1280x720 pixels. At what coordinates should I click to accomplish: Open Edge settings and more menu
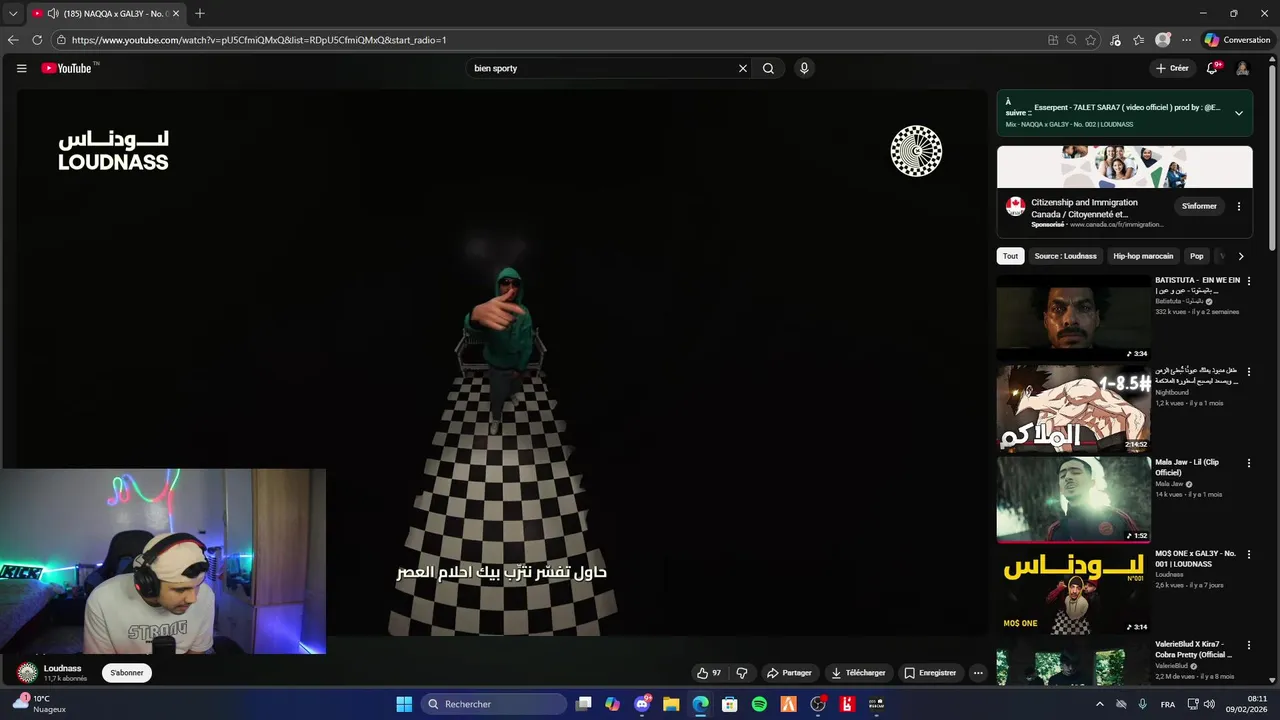coord(1186,40)
